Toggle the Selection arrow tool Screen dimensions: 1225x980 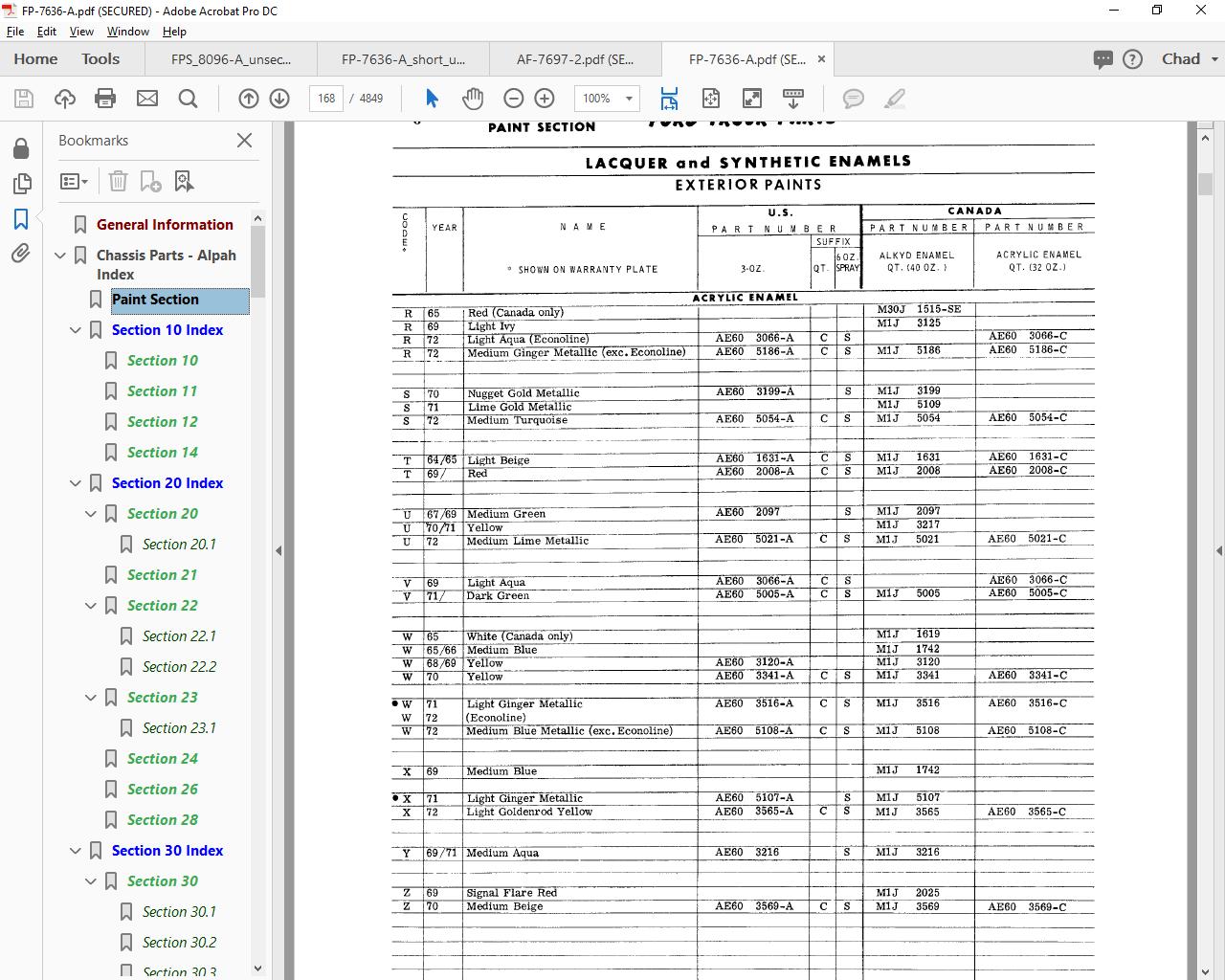point(432,99)
